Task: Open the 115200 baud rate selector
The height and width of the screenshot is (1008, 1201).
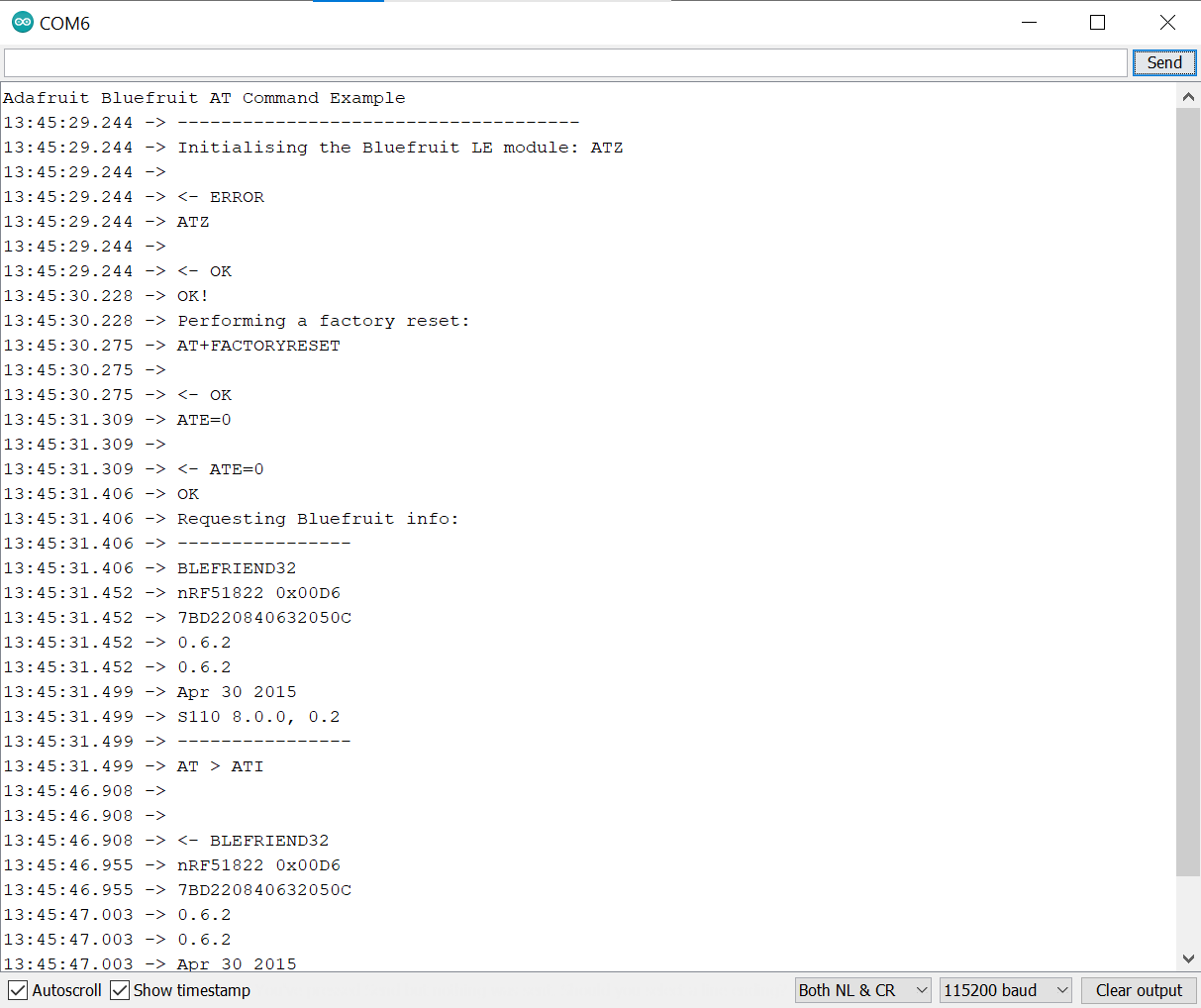Action: [1005, 990]
